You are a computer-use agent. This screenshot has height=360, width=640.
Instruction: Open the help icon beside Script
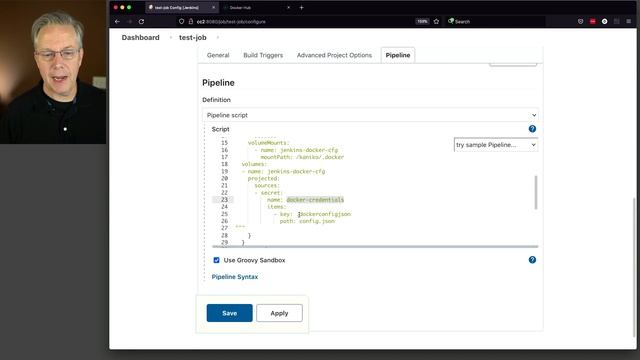(x=532, y=129)
